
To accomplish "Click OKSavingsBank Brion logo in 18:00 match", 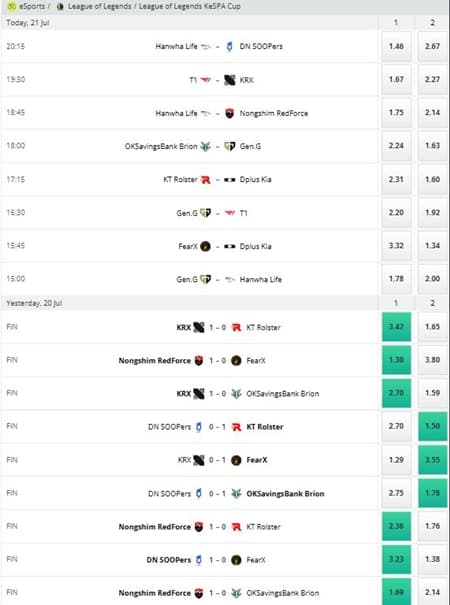I will (x=206, y=146).
